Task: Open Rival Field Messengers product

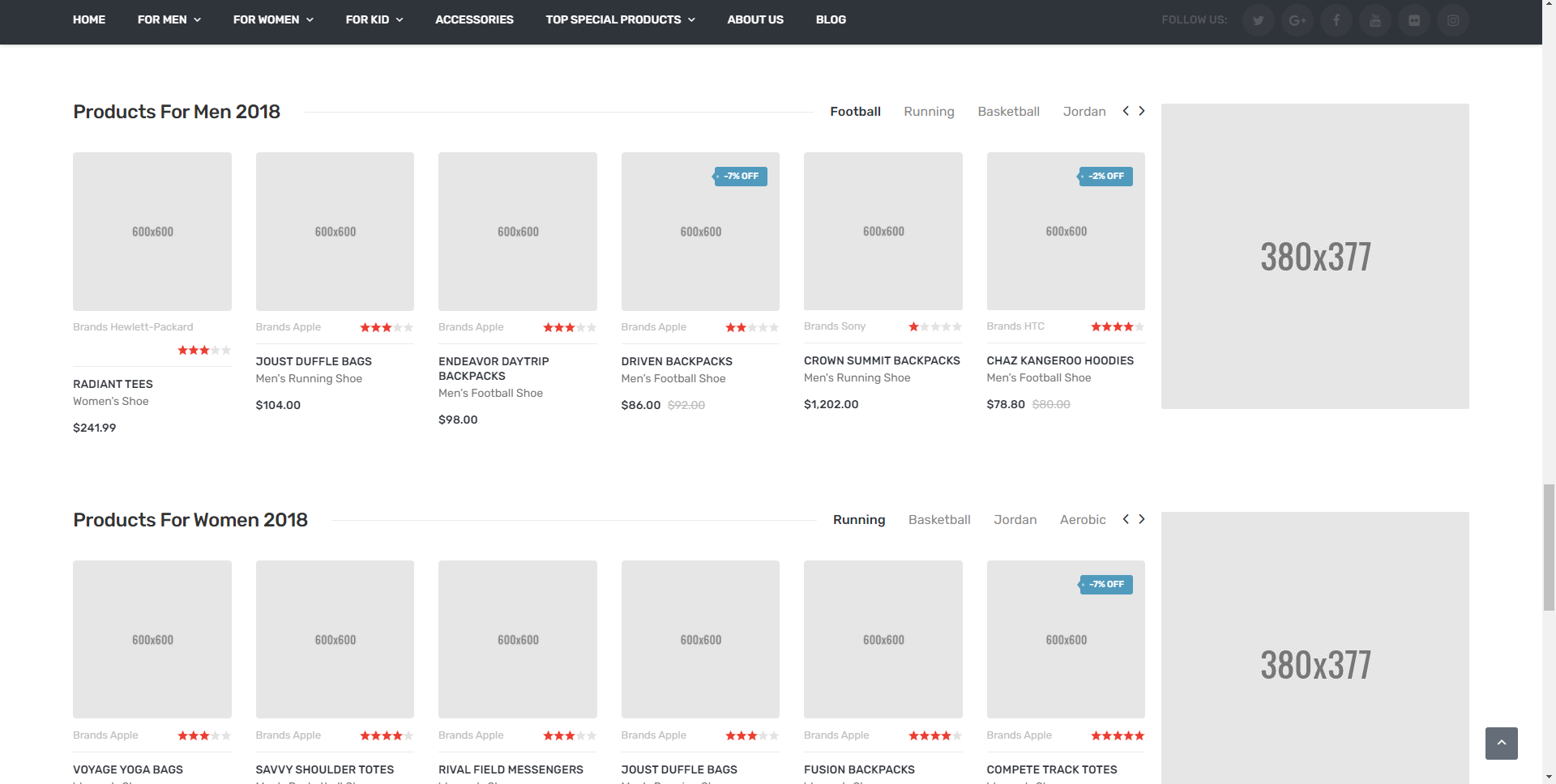Action: [511, 769]
